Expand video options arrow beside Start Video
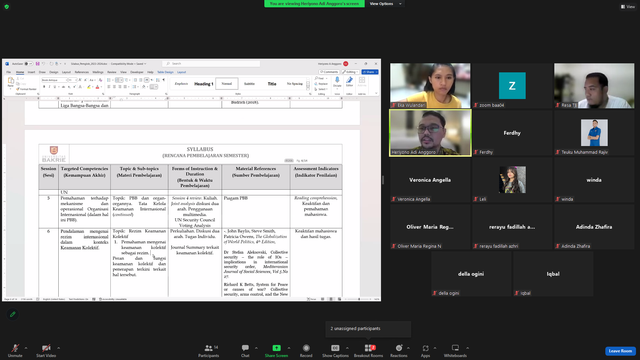 pyautogui.click(x=58, y=348)
